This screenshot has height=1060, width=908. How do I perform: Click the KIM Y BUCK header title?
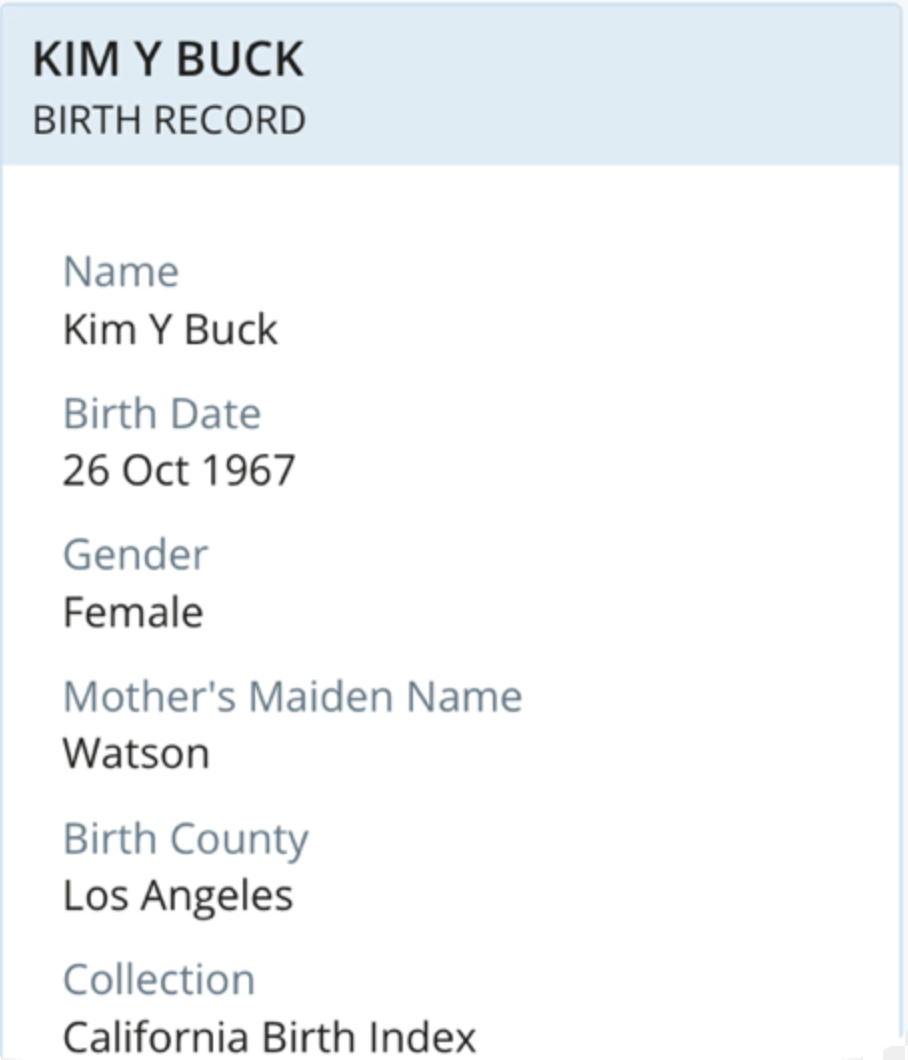[x=168, y=59]
